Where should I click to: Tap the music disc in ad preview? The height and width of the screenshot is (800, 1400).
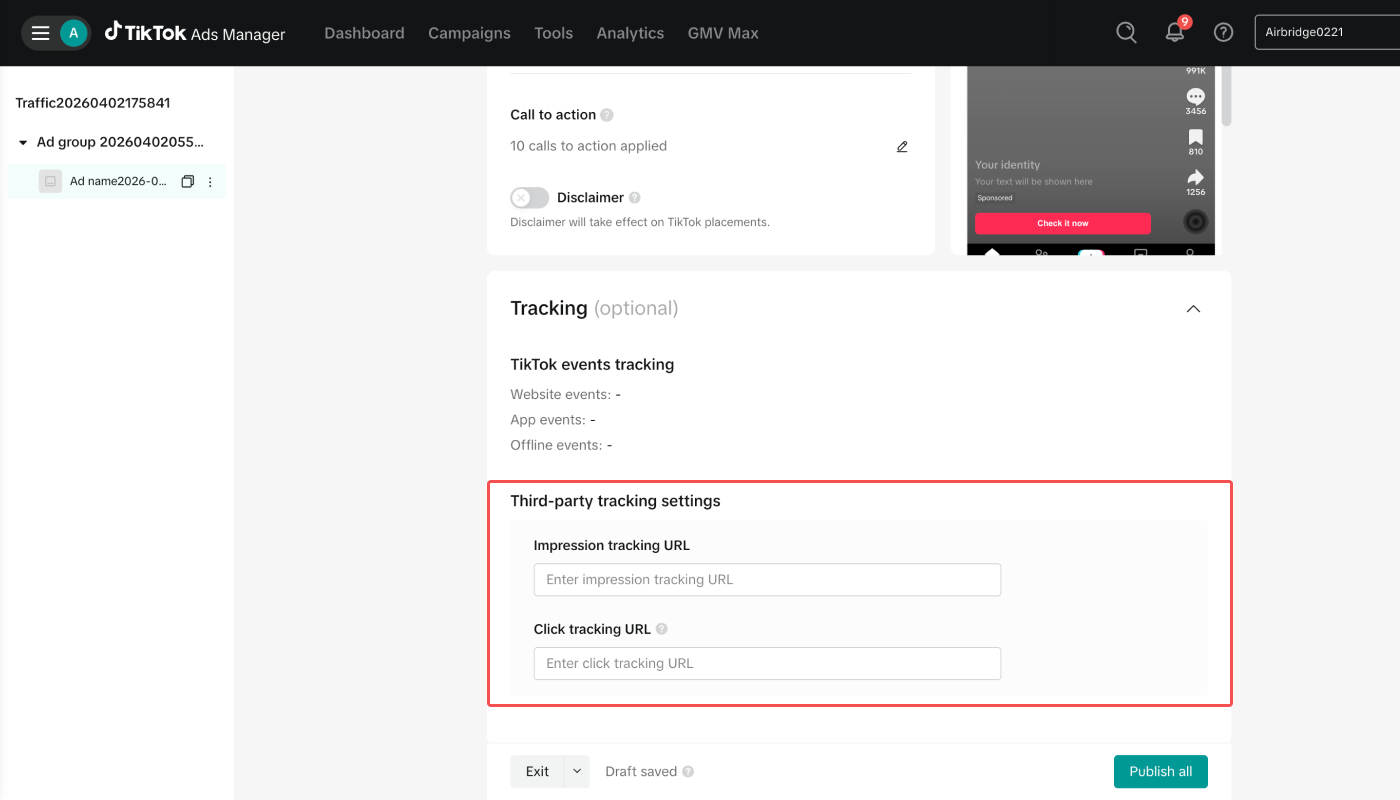tap(1195, 222)
